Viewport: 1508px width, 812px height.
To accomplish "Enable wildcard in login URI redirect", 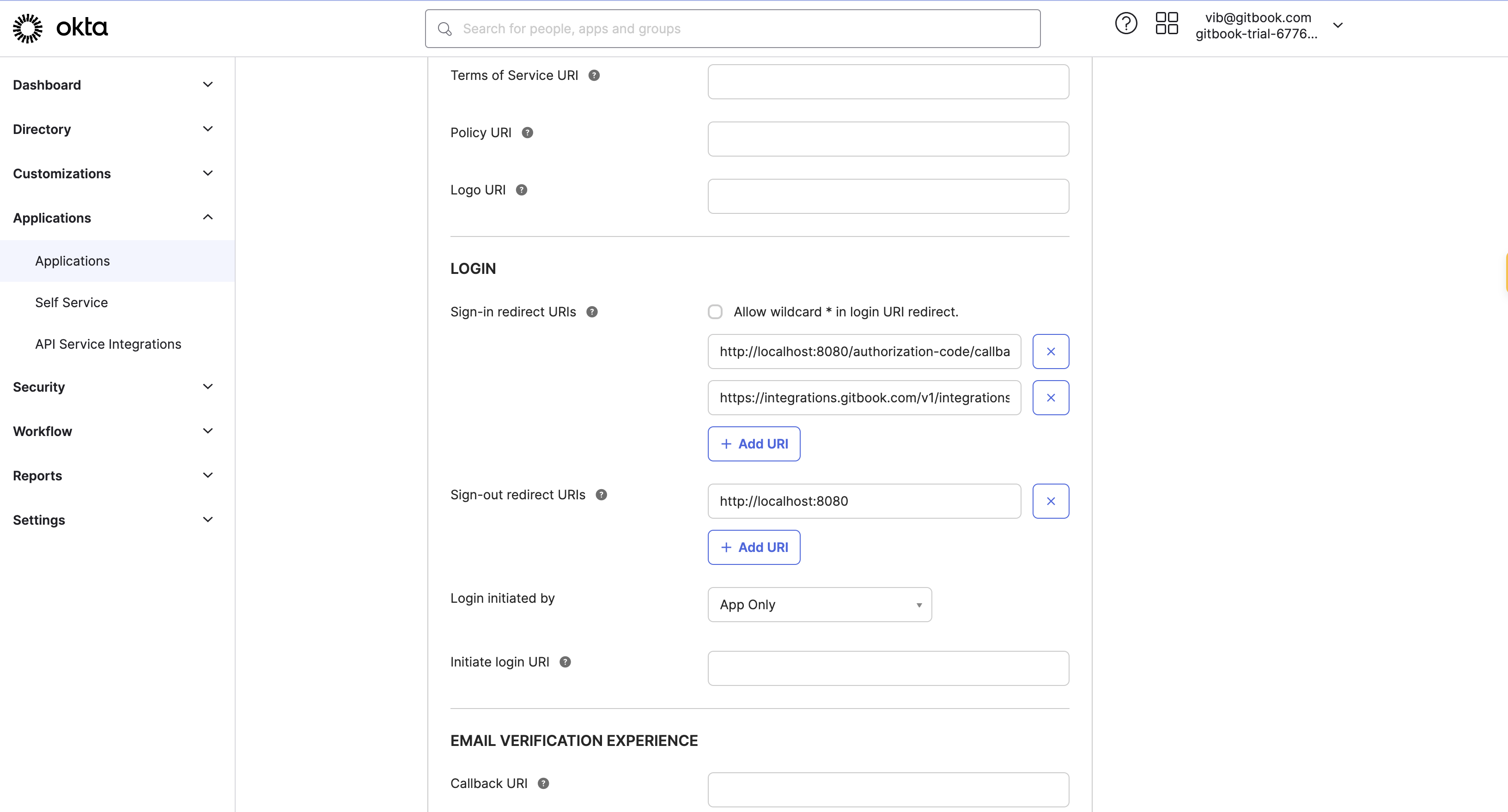I will click(x=715, y=311).
